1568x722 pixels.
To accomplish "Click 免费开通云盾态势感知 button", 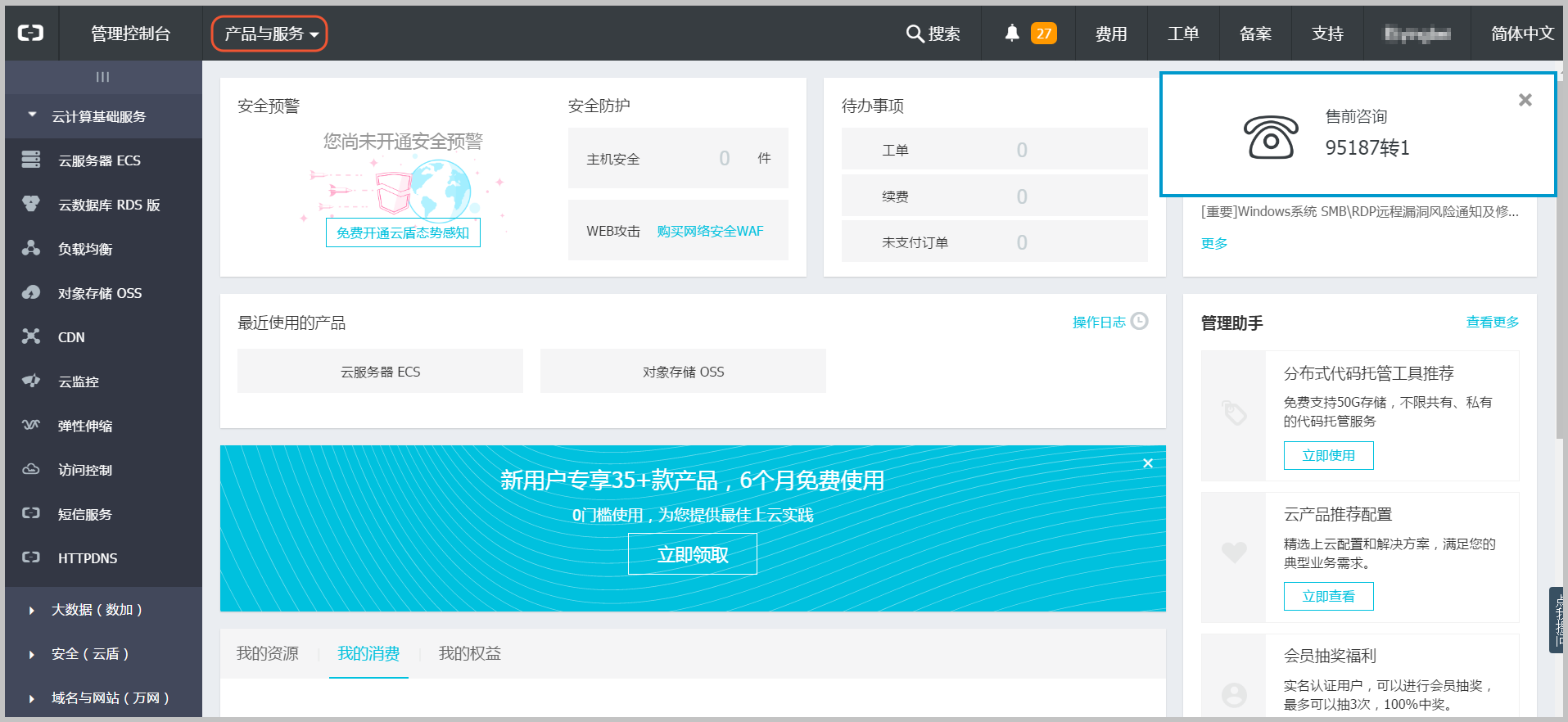I will (x=403, y=232).
